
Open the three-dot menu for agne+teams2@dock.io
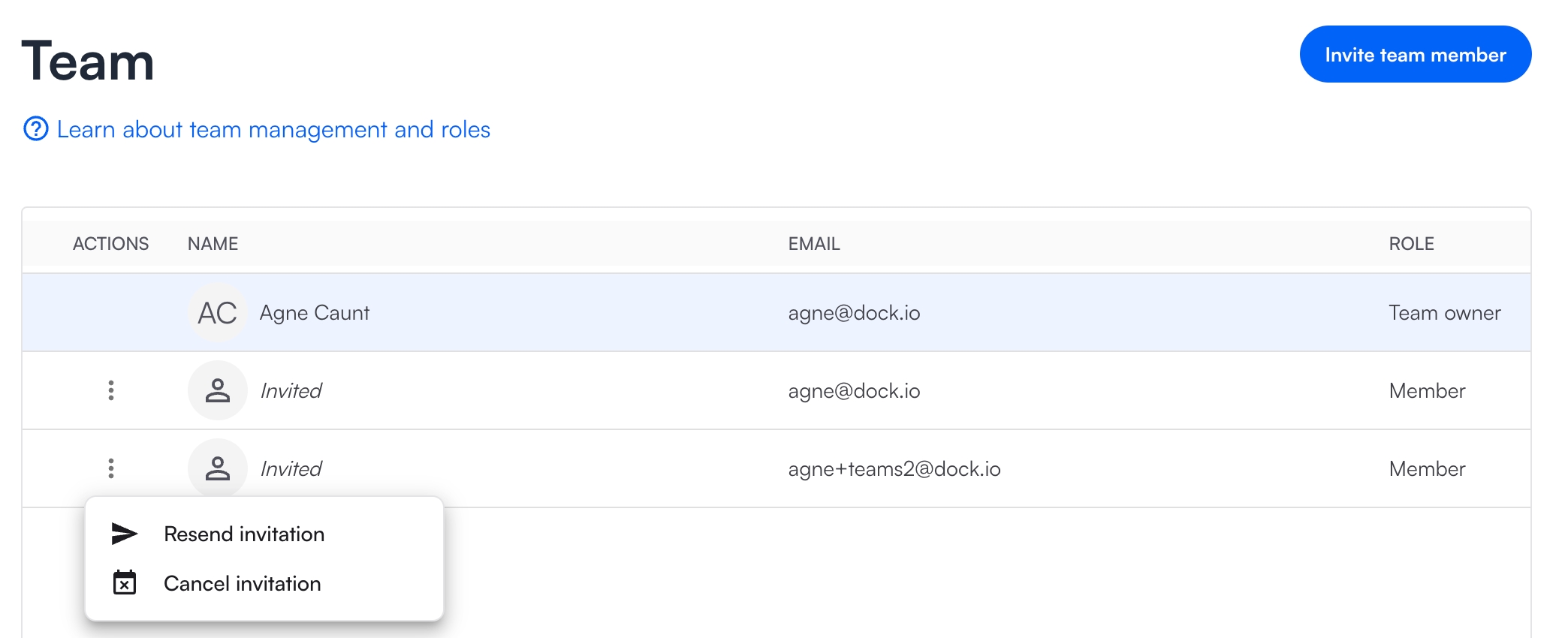point(111,468)
